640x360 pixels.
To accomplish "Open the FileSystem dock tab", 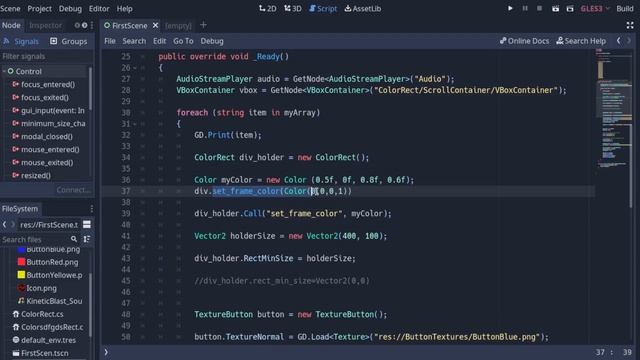I will (x=20, y=209).
